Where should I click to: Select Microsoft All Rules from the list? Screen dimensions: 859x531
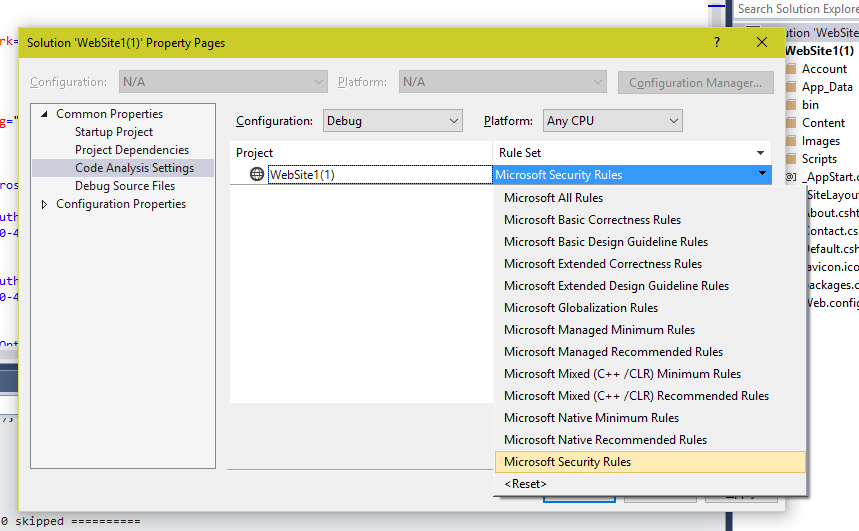[x=650, y=198]
